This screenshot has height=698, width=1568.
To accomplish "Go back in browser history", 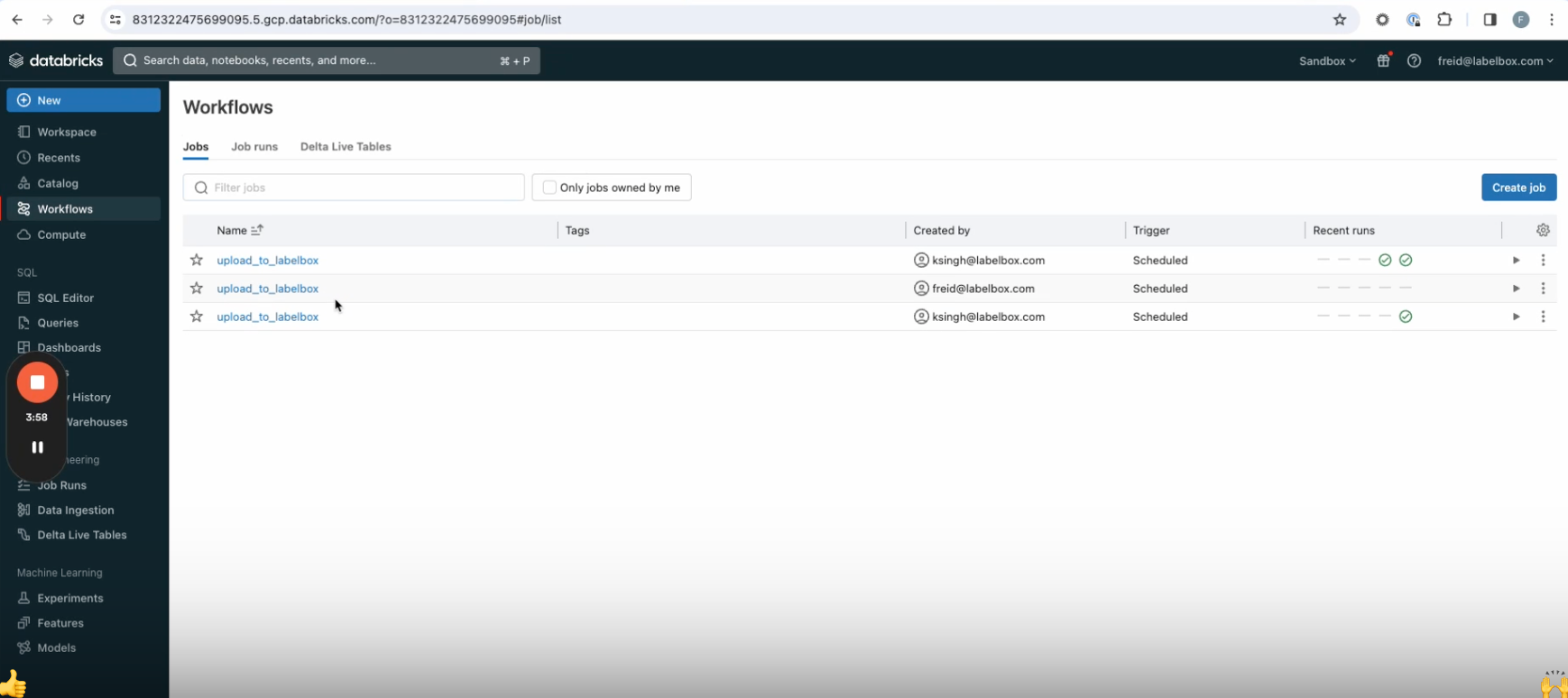I will coord(17,19).
